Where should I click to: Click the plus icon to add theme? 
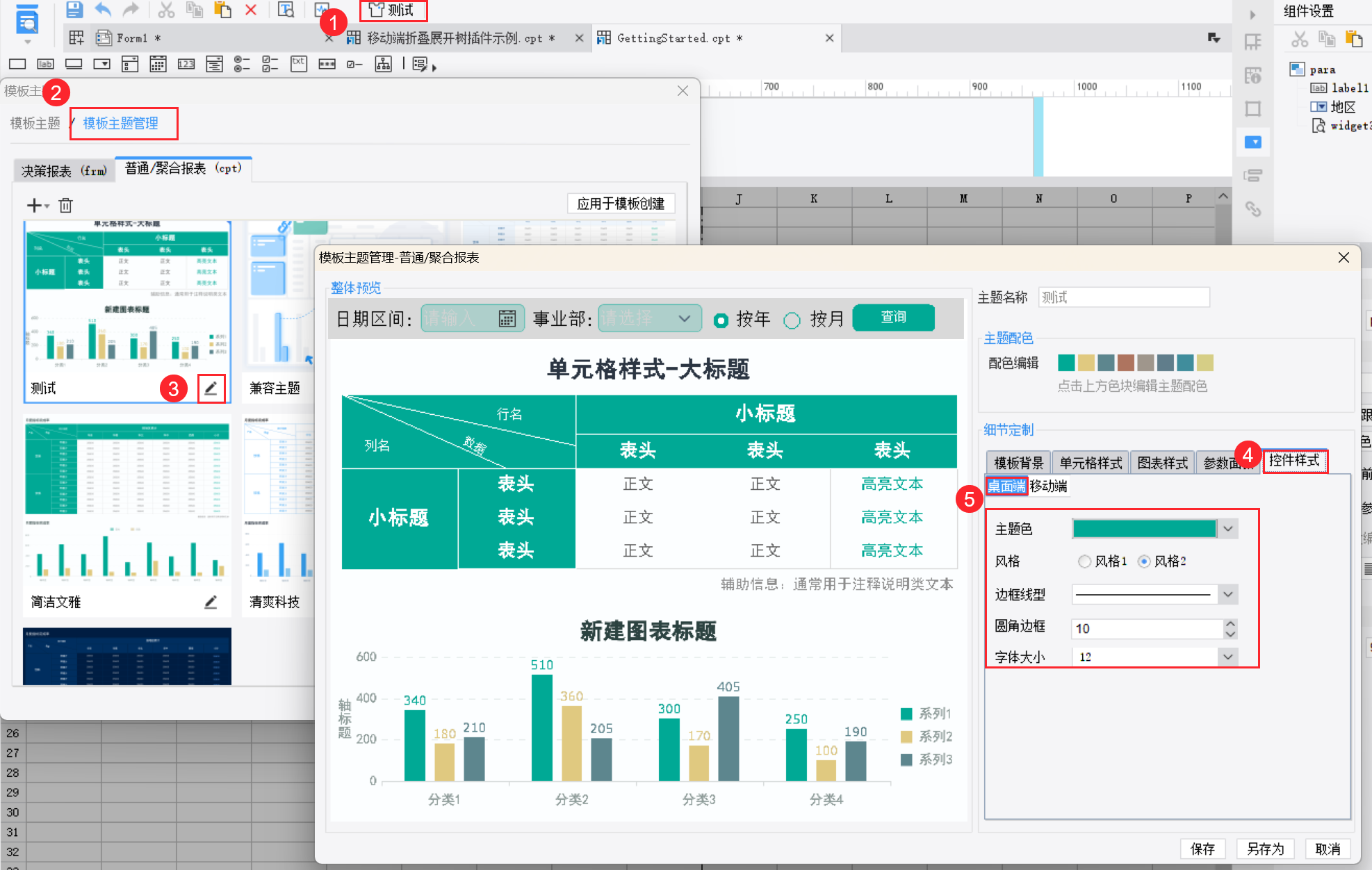pos(33,205)
